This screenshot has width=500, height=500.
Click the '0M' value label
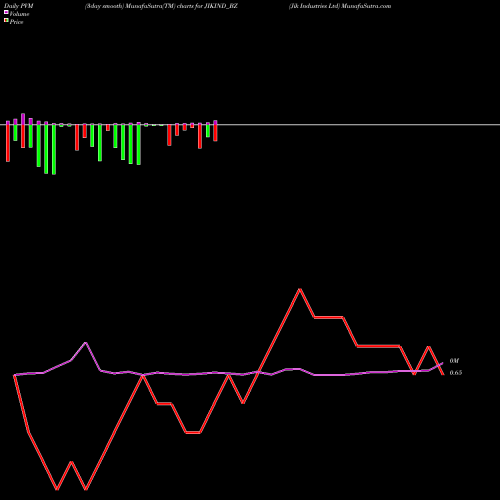(x=454, y=361)
